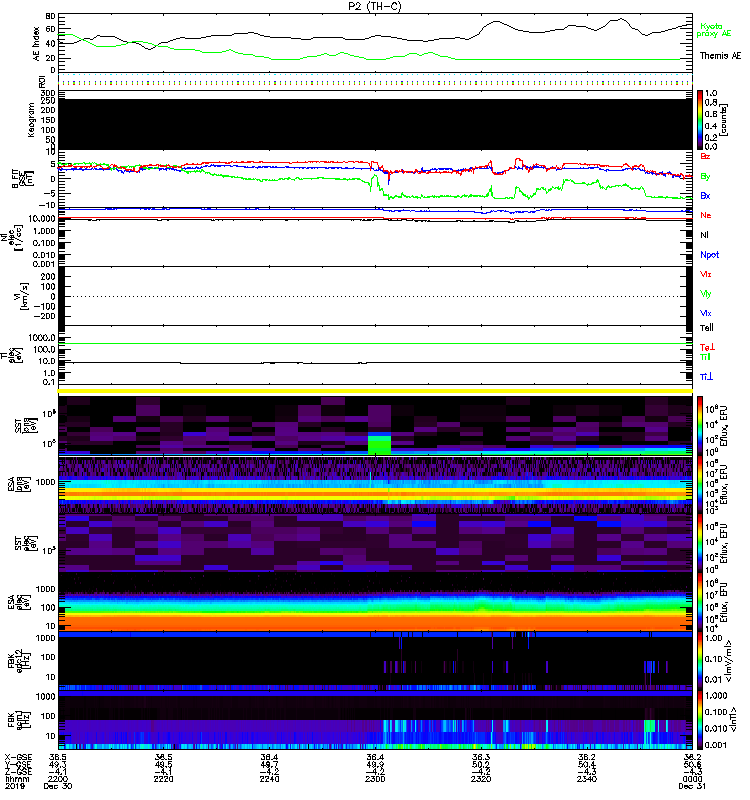Click the blue Npot legend label

point(710,255)
